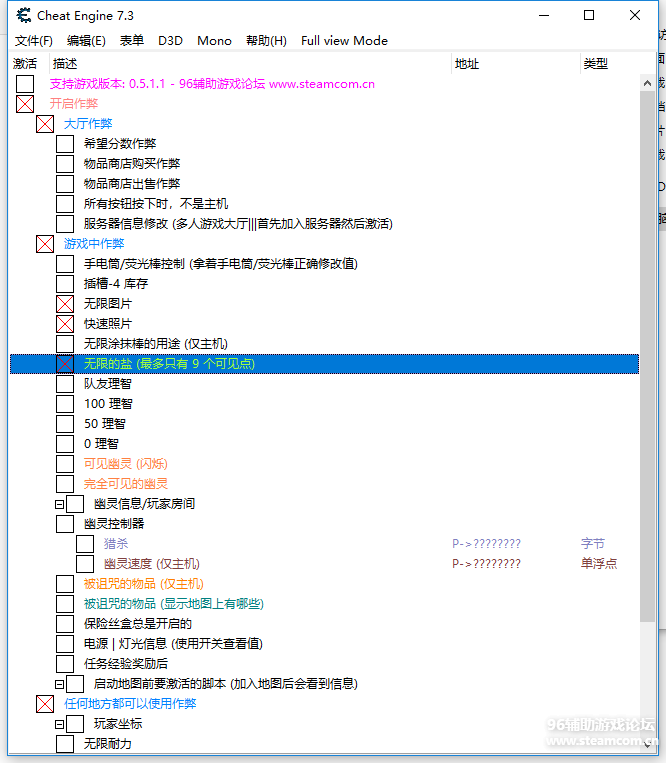
Task: Check the 猎杀 checkbox
Action: (x=85, y=544)
